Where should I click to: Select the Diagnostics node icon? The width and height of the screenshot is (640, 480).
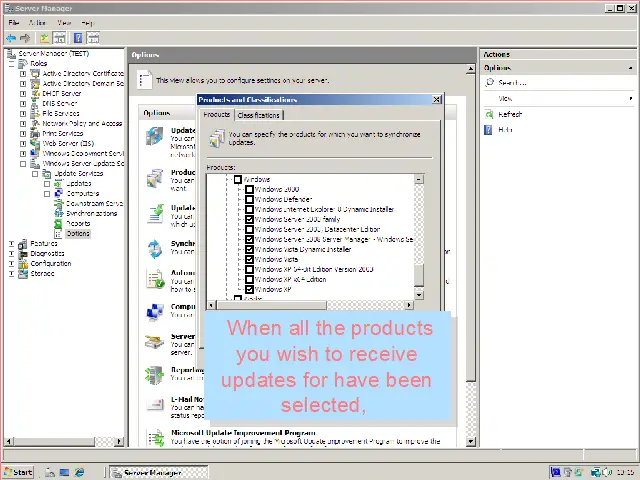click(23, 253)
